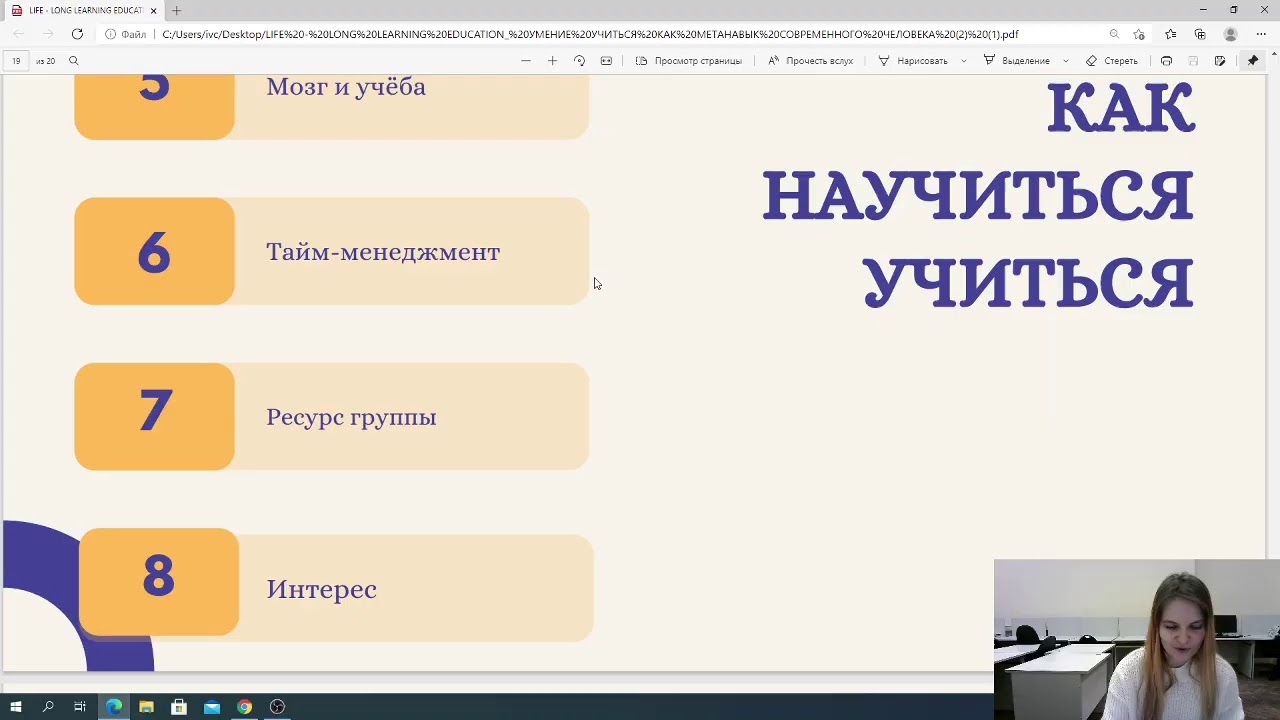This screenshot has width=1280, height=720.
Task: Click the 'Тайм-менеджмент' card text
Action: coord(383,252)
